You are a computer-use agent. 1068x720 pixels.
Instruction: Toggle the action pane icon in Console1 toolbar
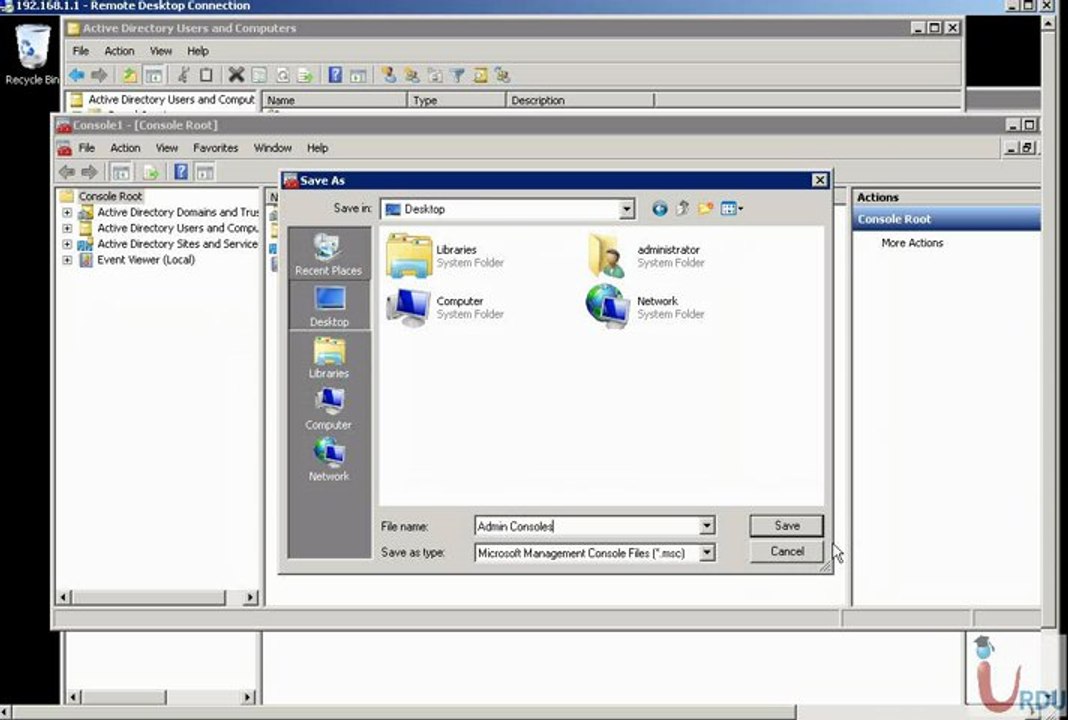(x=204, y=172)
